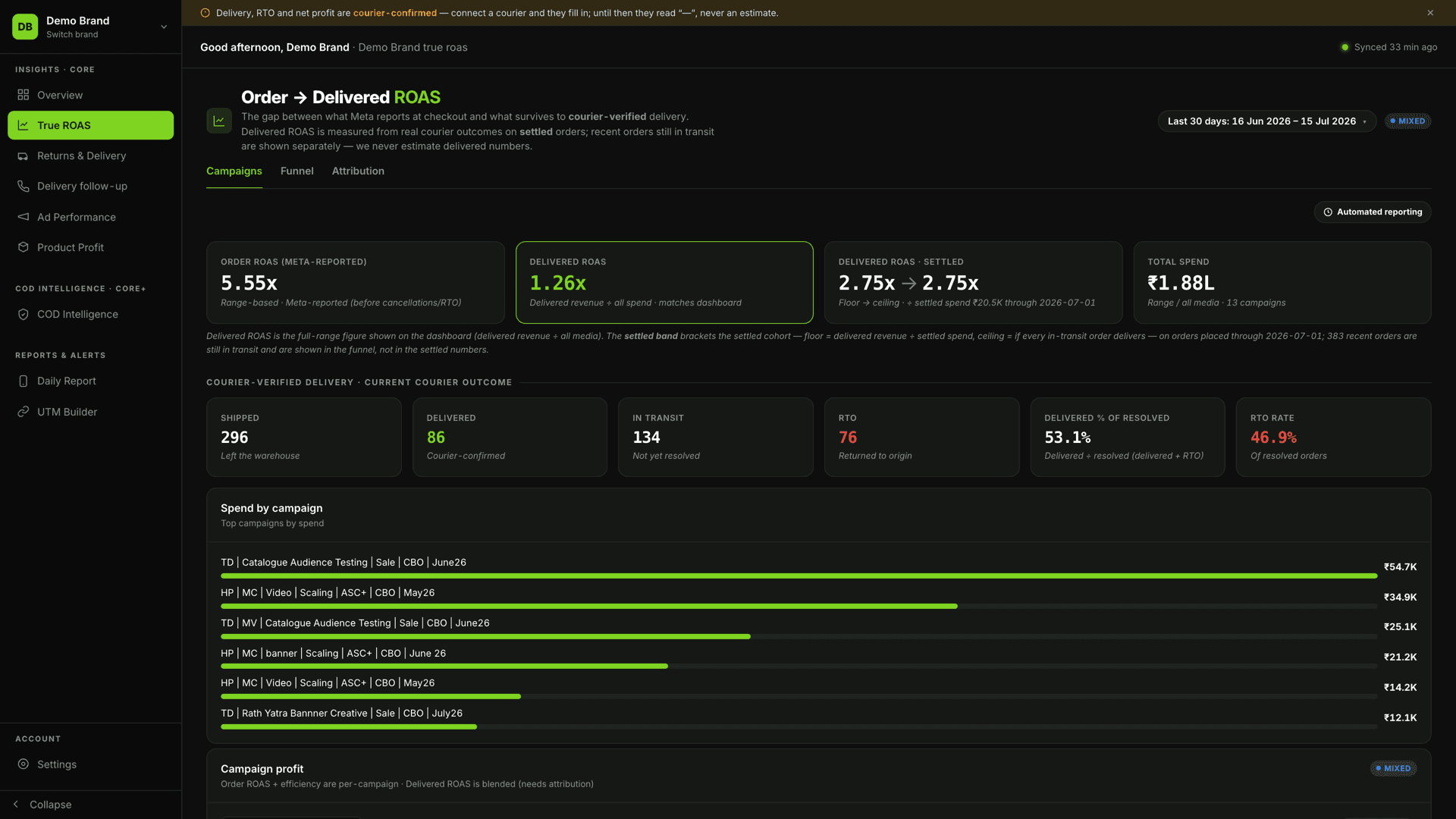Open Delivery follow-up page

coord(90,186)
